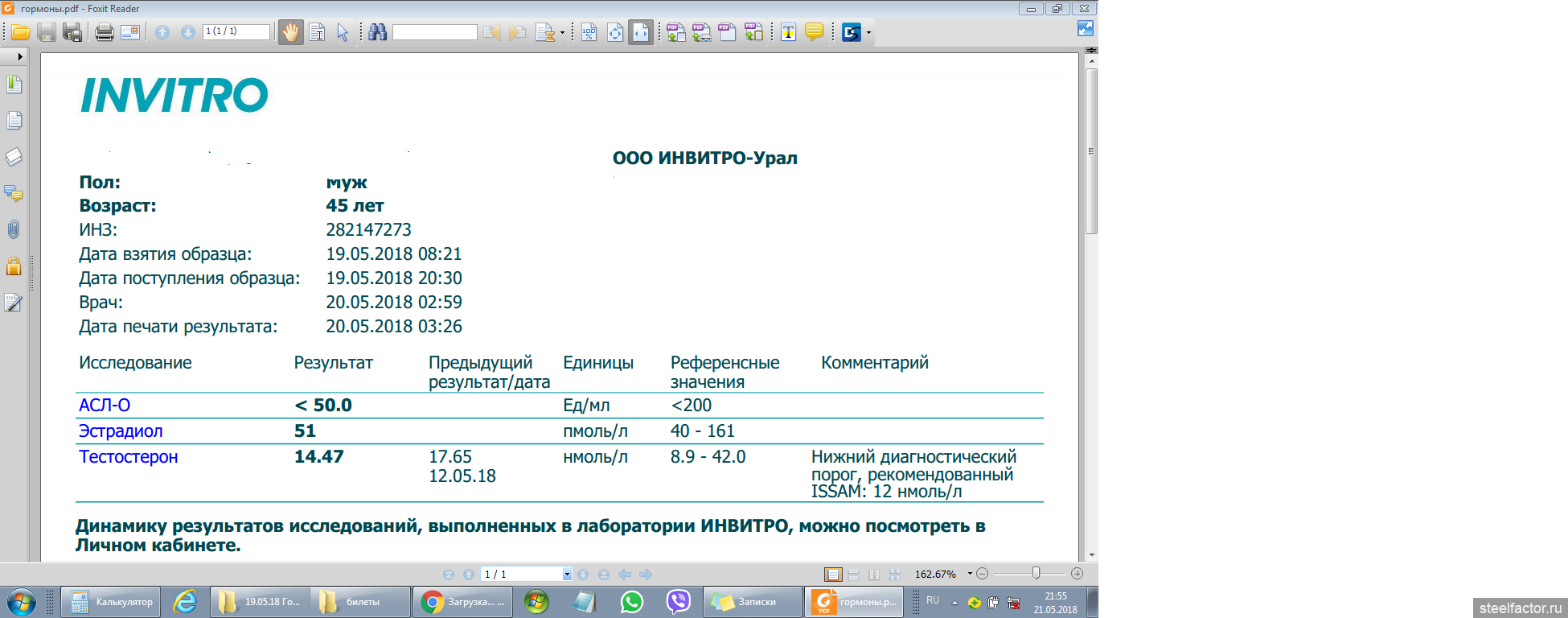
Task: Switch to Записки in taskbar
Action: (x=753, y=602)
